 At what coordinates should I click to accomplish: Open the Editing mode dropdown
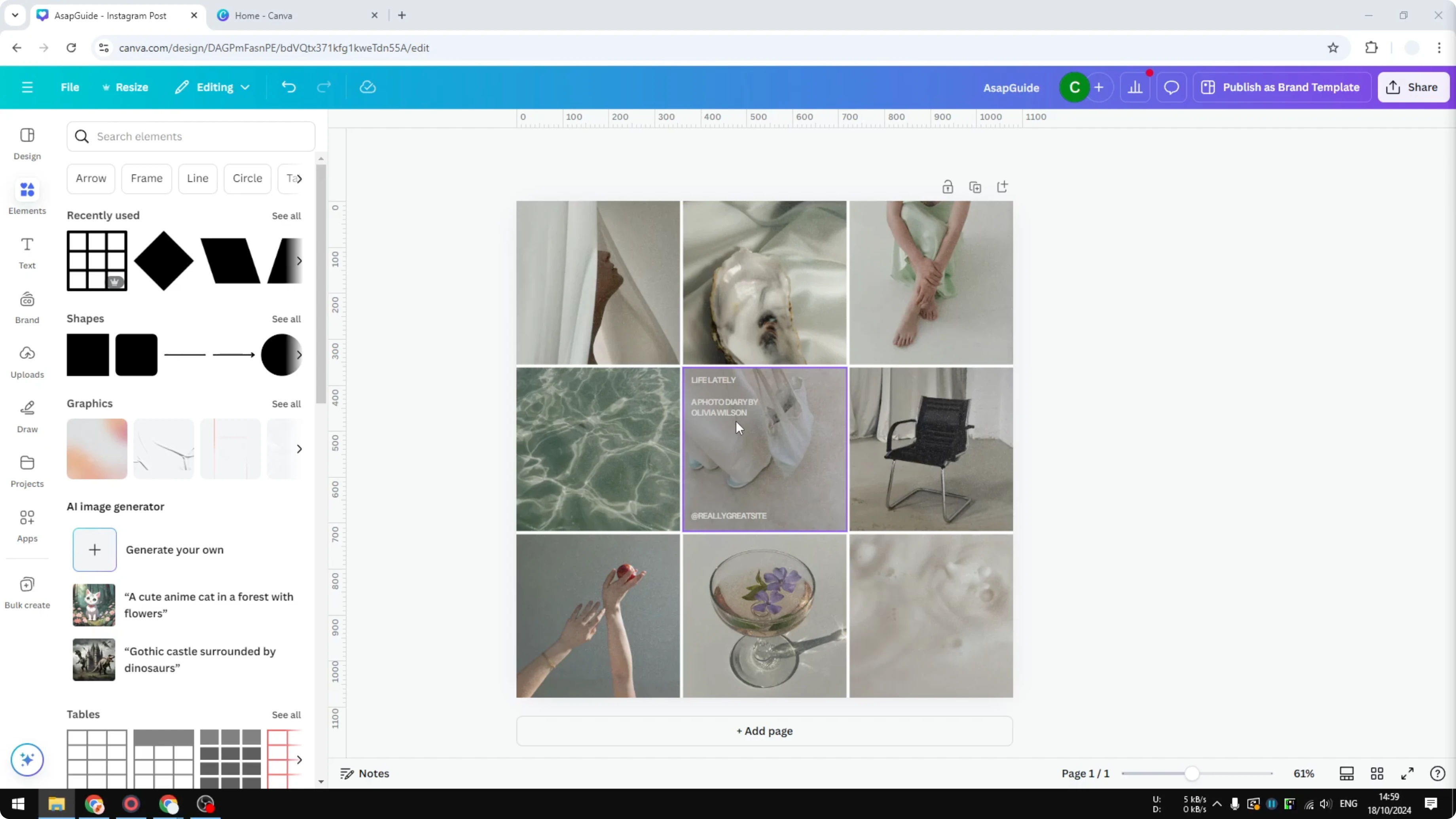pyautogui.click(x=212, y=87)
